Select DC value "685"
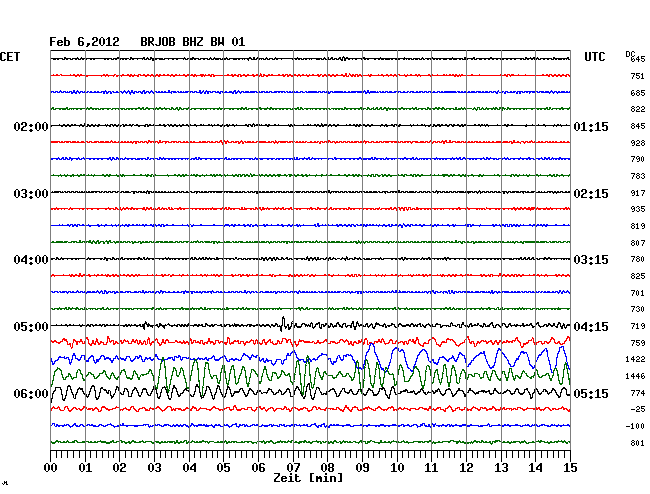This screenshot has height=494, width=650. pos(638,93)
